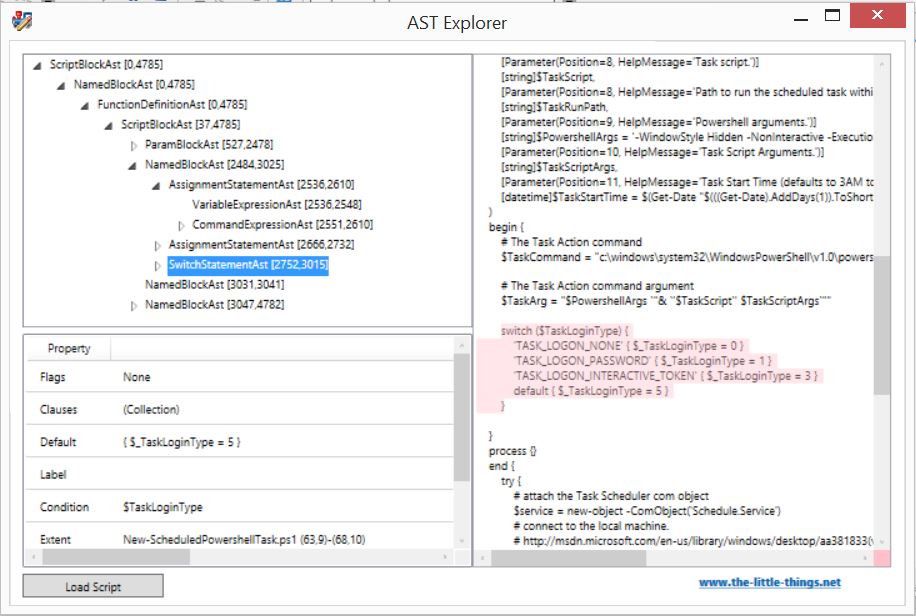Click the highlighted switch statement in code

(566, 330)
